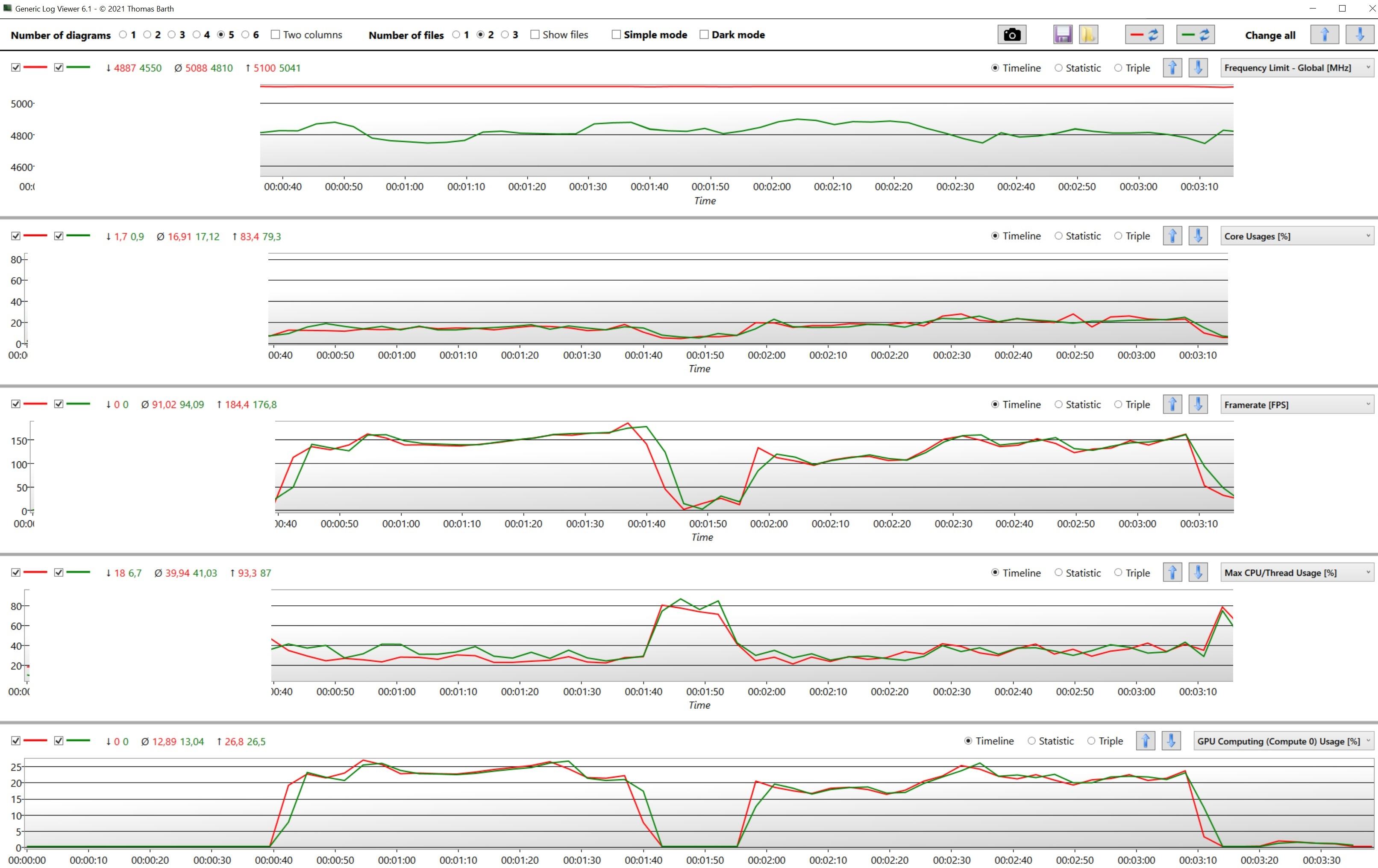Set number of diagrams to 6
The image size is (1378, 868).
click(x=246, y=35)
